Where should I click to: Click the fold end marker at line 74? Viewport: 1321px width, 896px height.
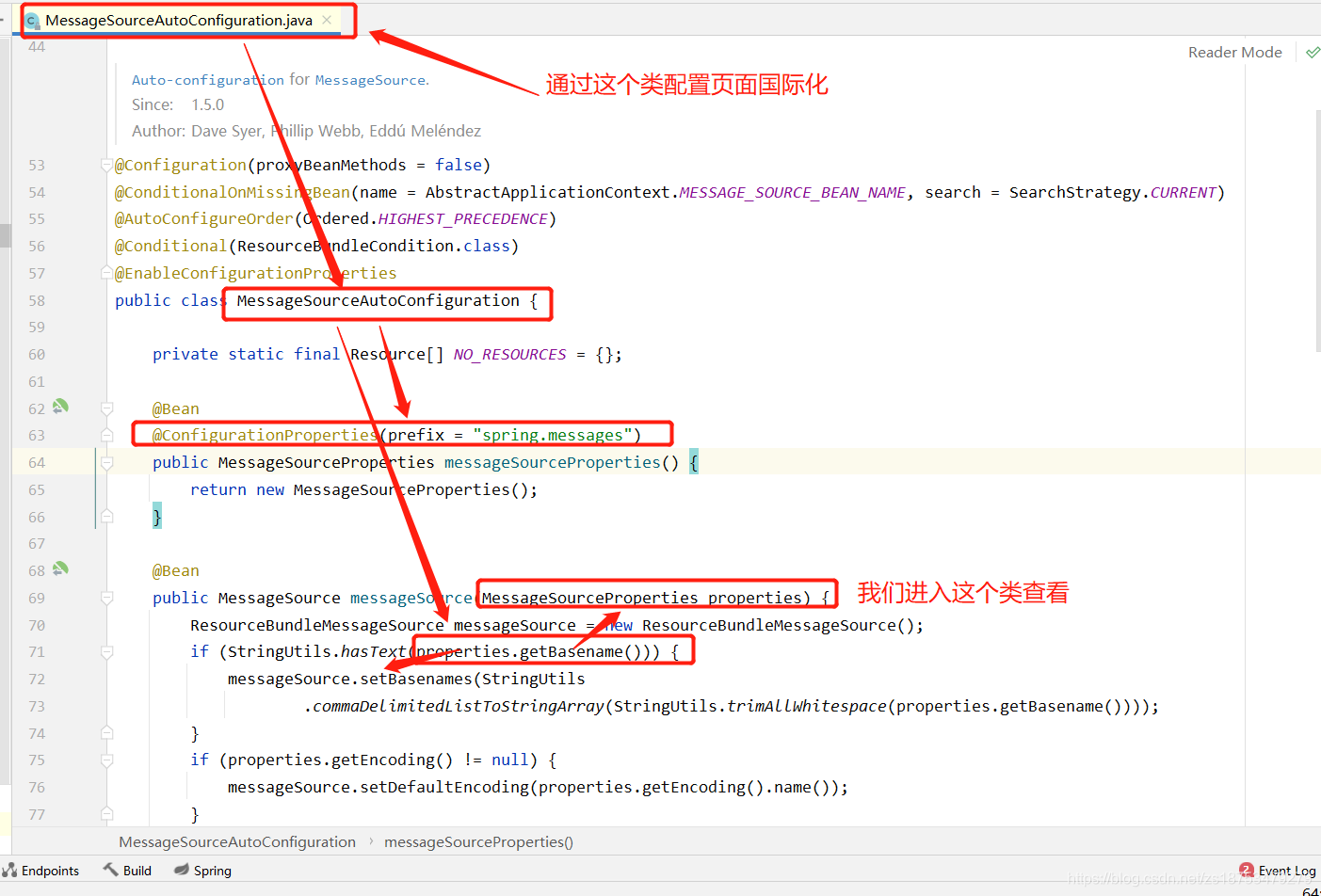point(106,733)
